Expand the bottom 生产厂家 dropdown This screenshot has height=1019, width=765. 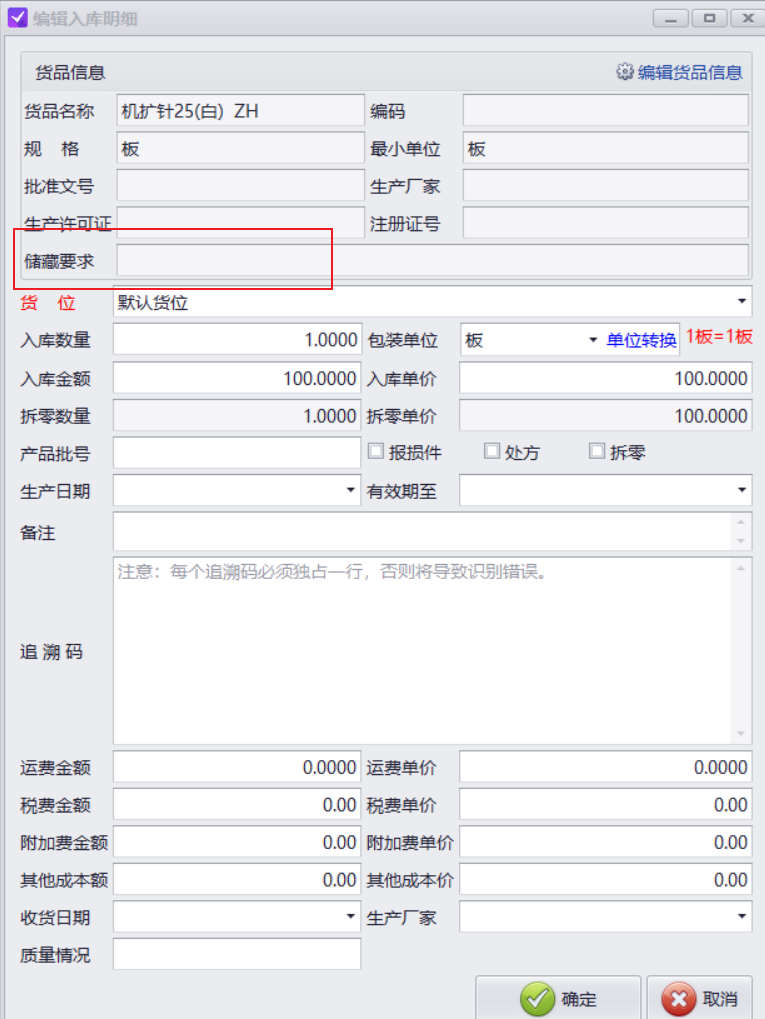point(742,916)
